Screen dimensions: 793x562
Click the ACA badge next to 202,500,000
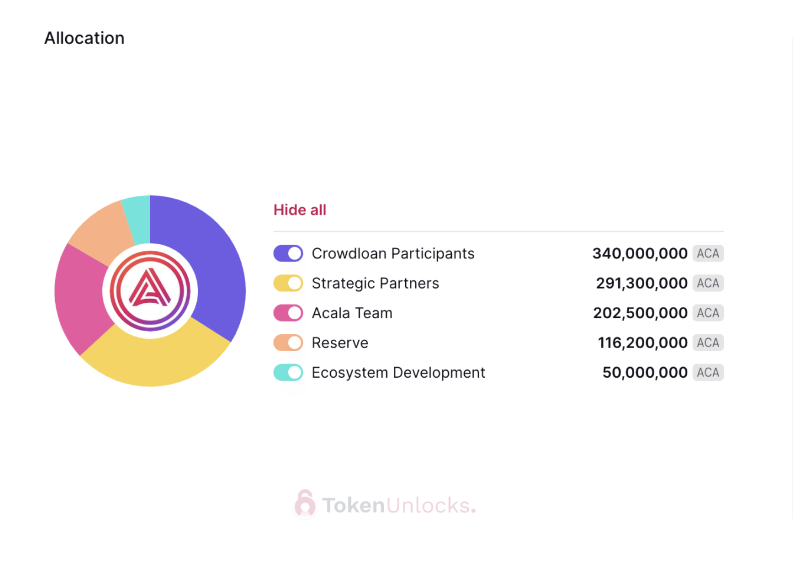[708, 313]
